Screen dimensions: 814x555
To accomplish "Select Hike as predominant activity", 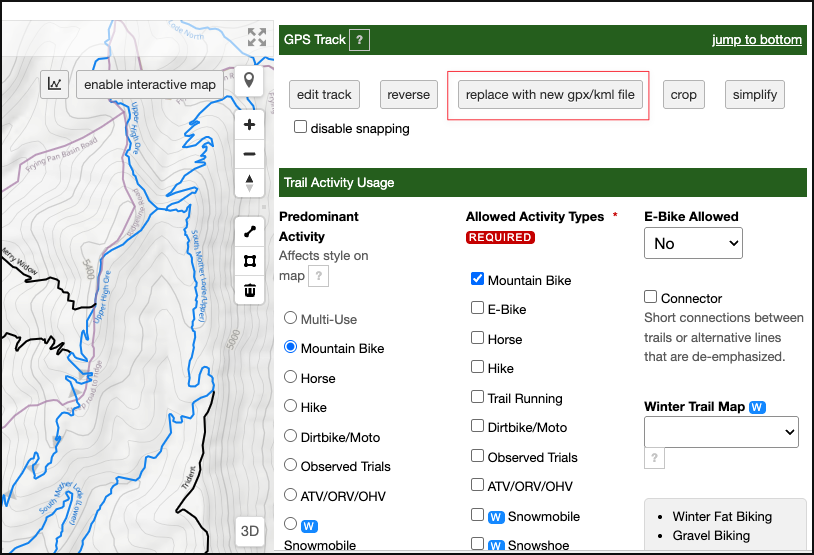I will coord(291,407).
